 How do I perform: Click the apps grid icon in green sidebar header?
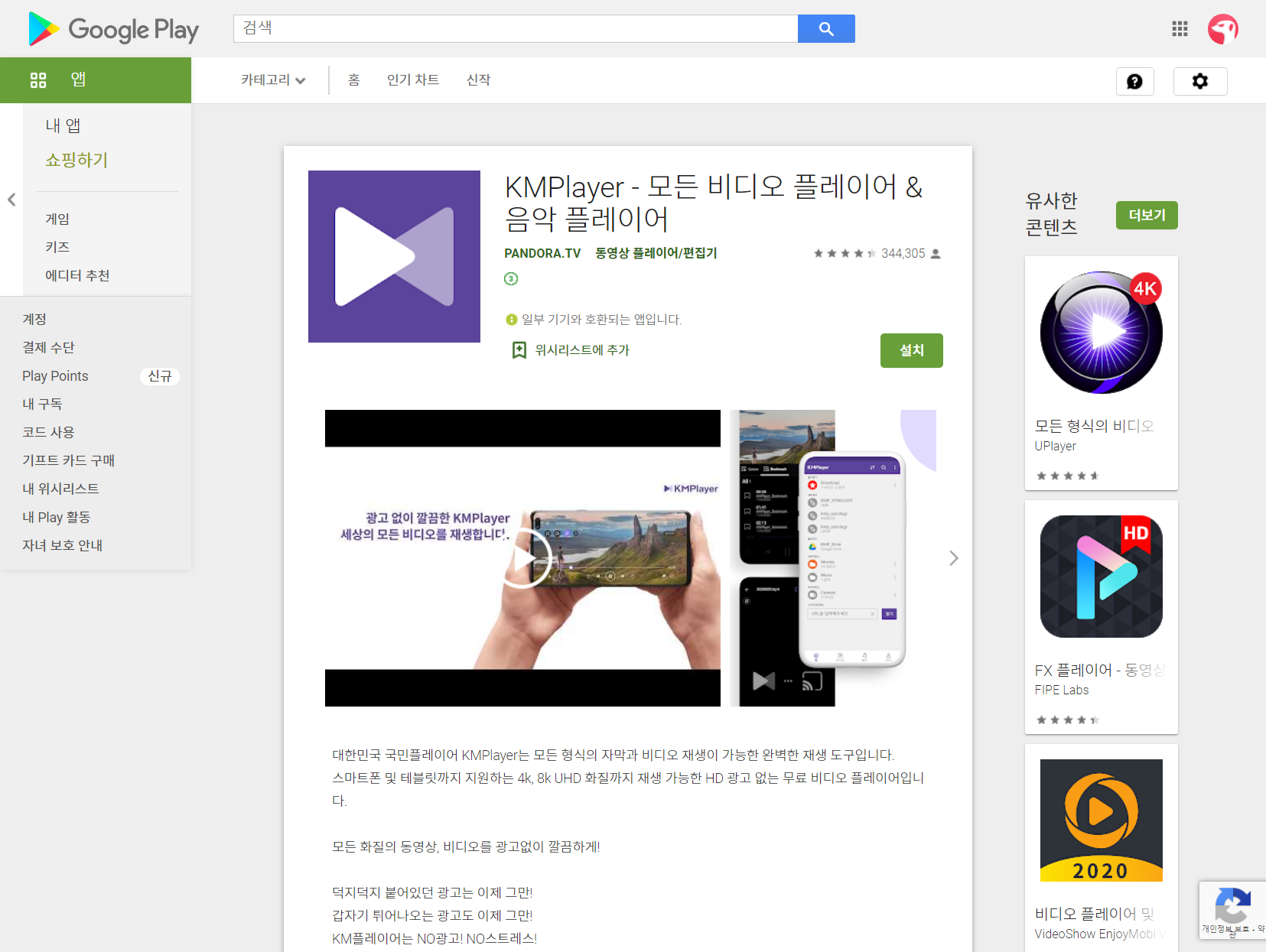[38, 80]
